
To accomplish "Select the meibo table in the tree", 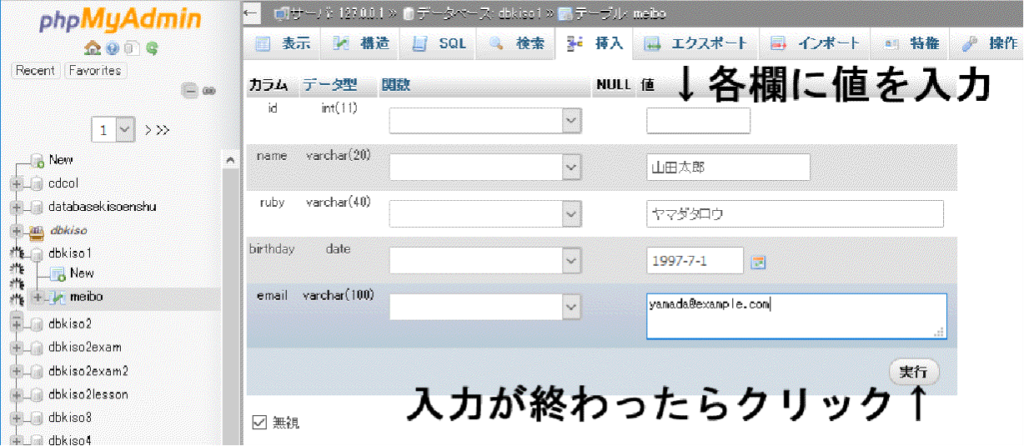I will pyautogui.click(x=86, y=297).
